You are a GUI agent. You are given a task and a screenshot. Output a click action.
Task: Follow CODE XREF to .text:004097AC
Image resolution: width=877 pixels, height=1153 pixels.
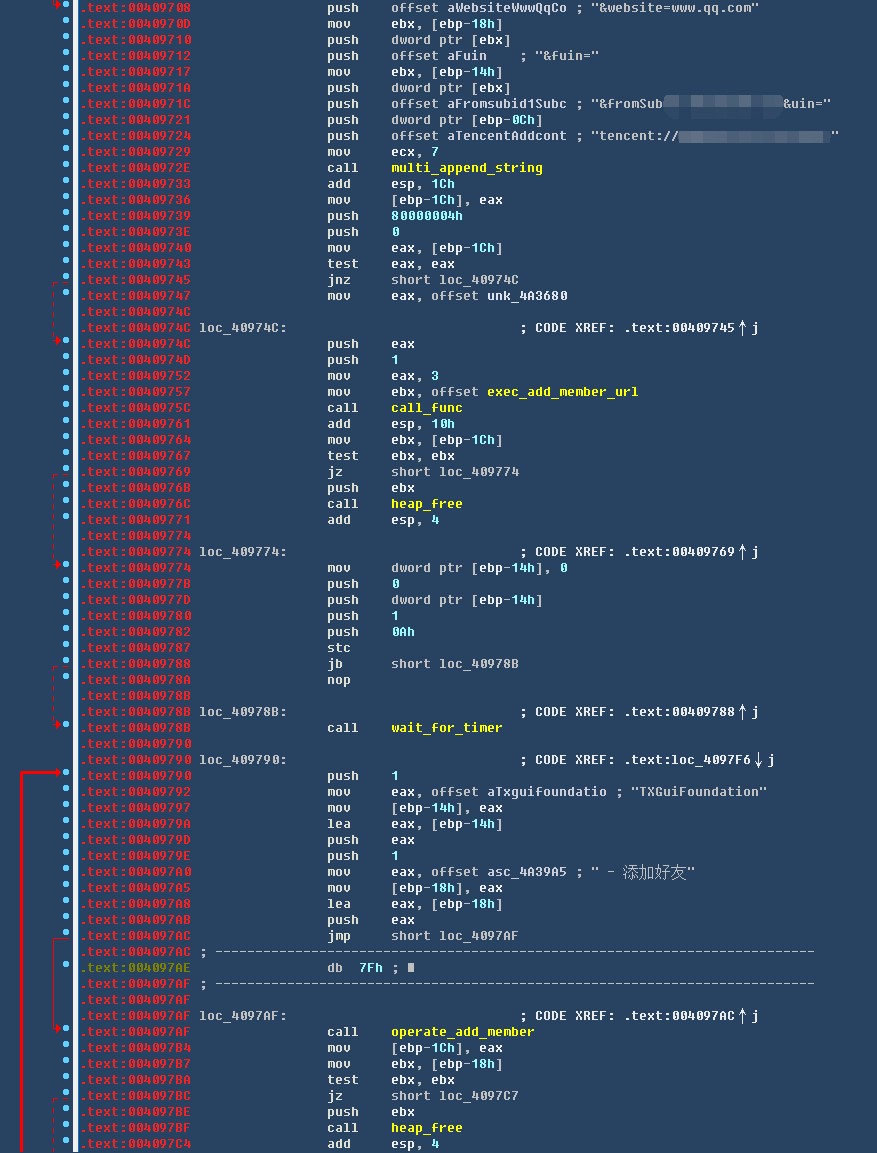[x=678, y=1016]
